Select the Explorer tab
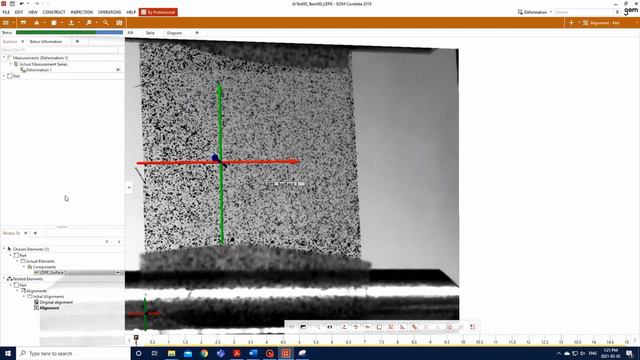640x360 pixels. tap(10, 42)
